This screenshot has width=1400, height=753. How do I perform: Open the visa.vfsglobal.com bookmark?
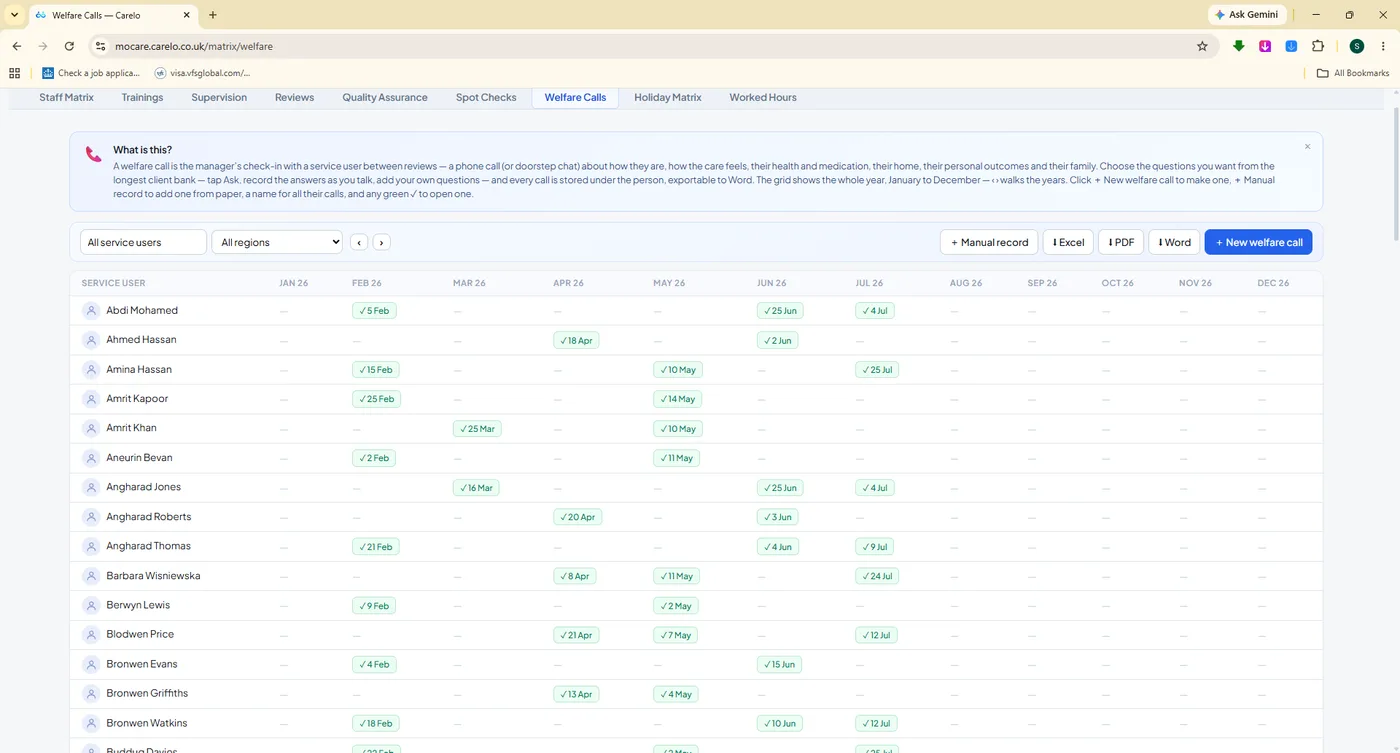(x=202, y=73)
